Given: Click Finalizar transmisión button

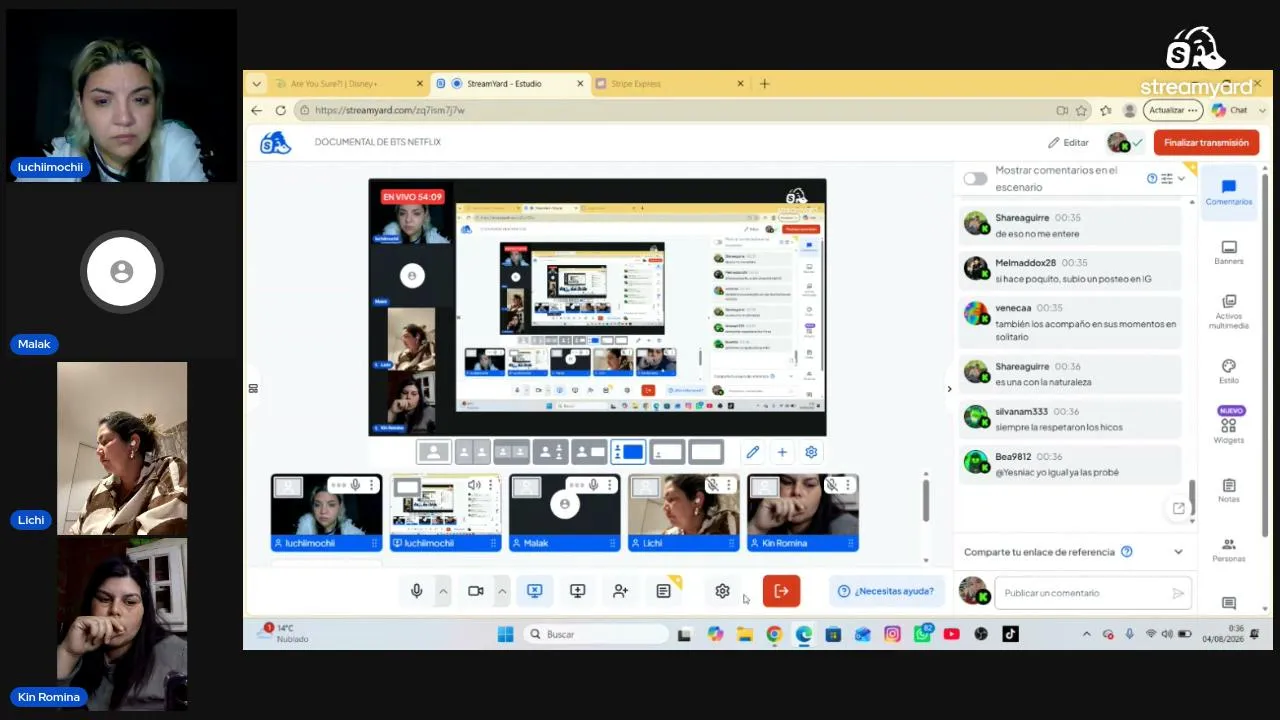Looking at the screenshot, I should 1206,142.
